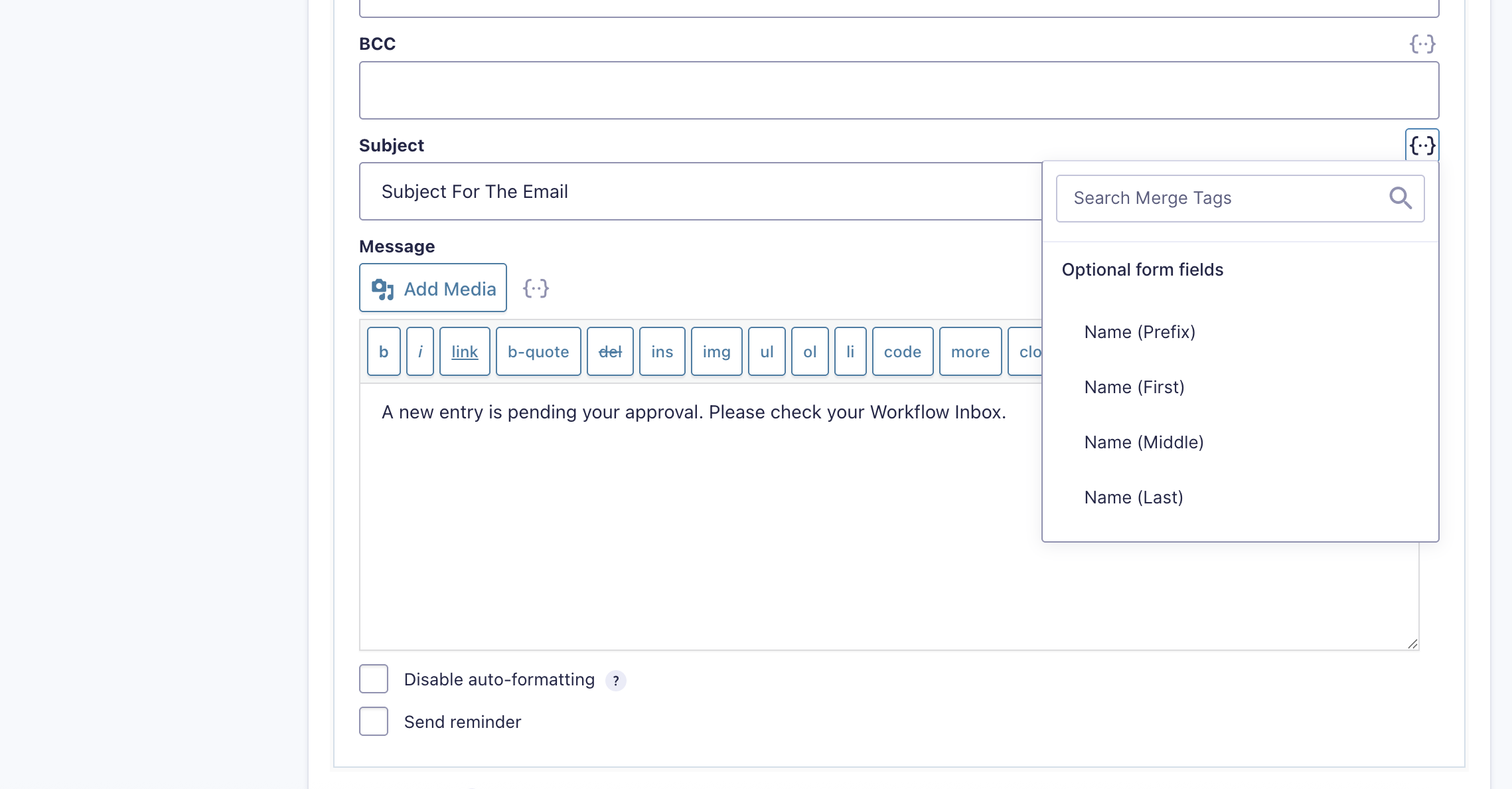The image size is (1512, 789).
Task: Apply italic with the i button
Action: (x=419, y=351)
